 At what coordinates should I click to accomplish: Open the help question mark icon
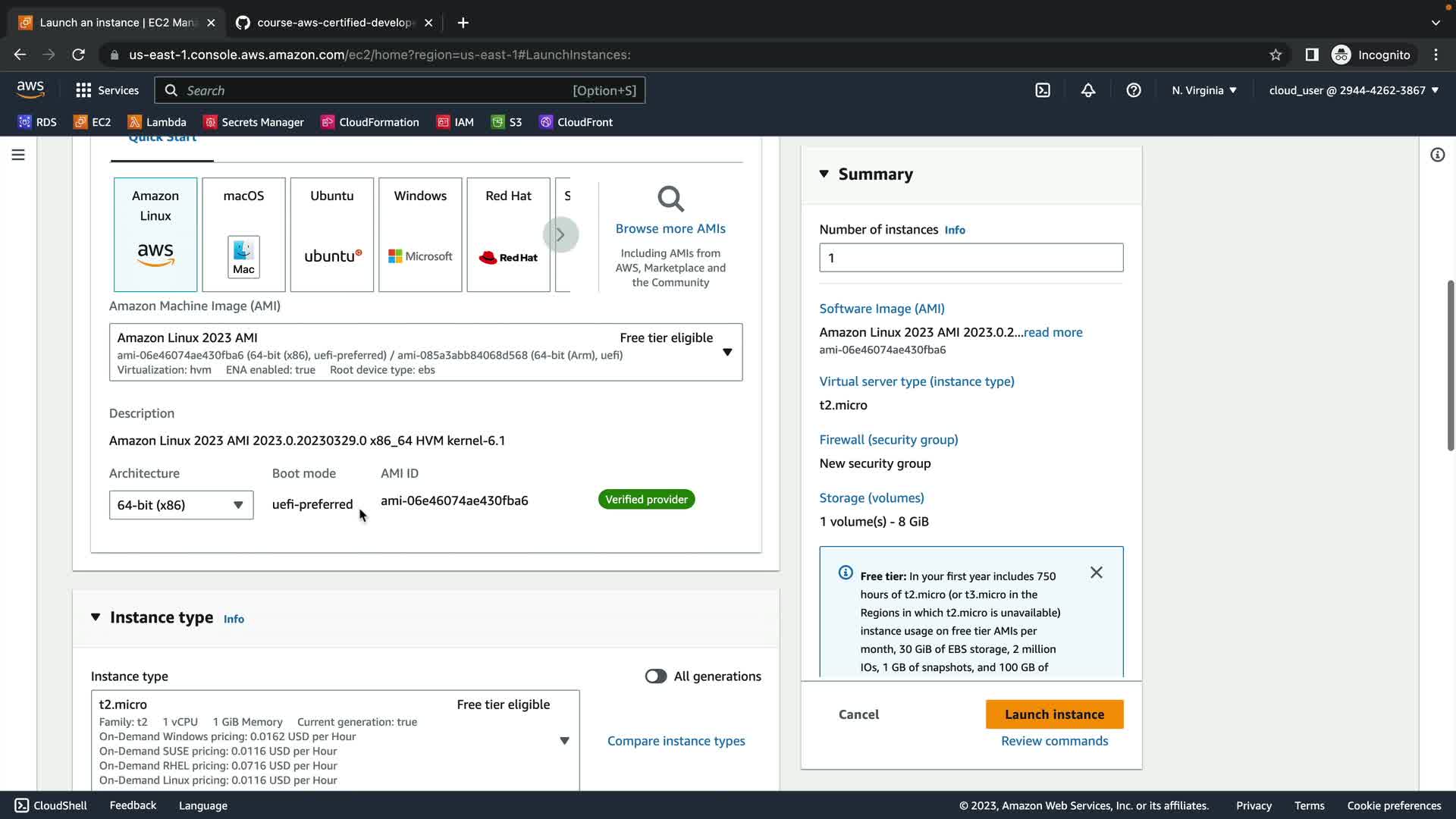(x=1134, y=90)
